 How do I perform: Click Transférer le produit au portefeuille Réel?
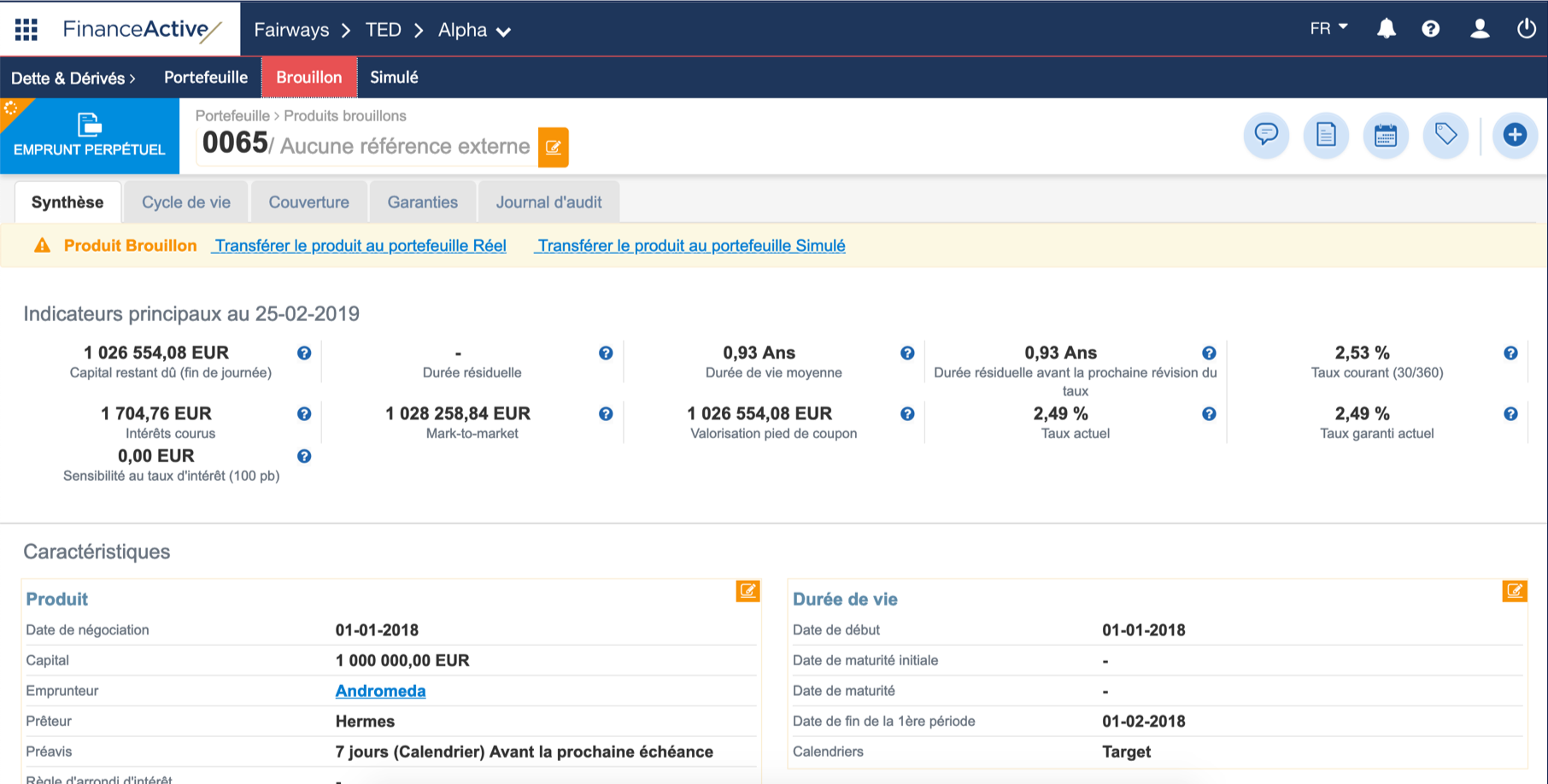coord(359,245)
